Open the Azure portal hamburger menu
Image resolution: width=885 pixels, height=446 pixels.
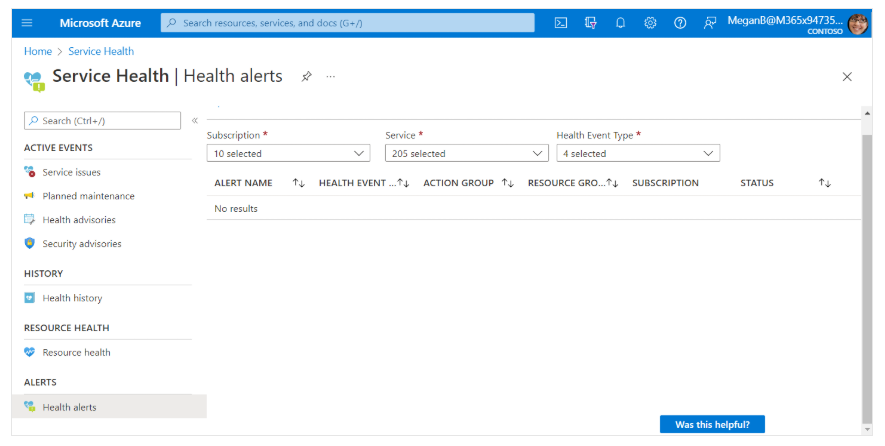click(27, 22)
